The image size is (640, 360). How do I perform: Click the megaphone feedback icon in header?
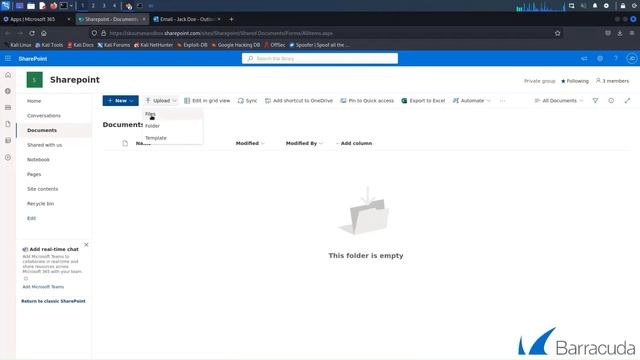point(584,58)
